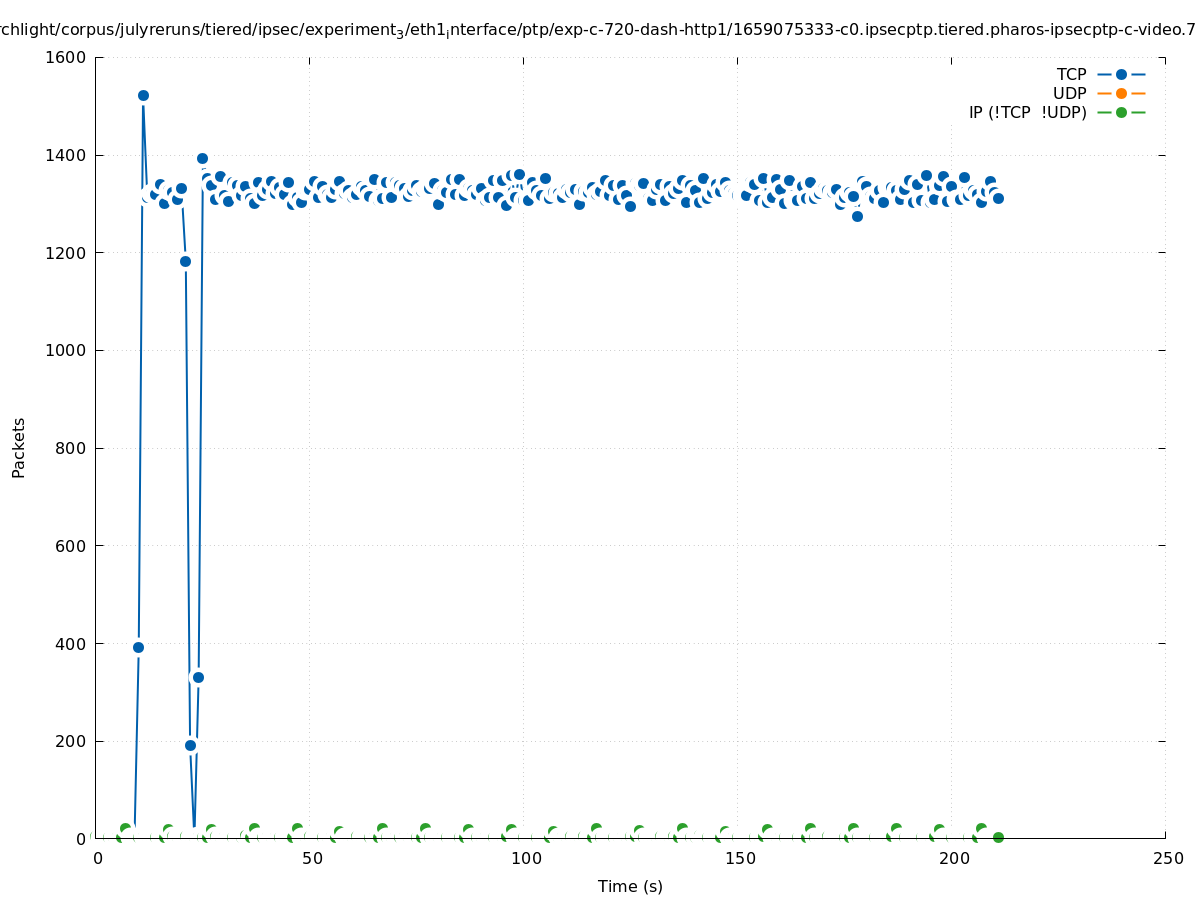Click the TCP data point near 390 packets
This screenshot has height=900, width=1197.
pos(138,647)
